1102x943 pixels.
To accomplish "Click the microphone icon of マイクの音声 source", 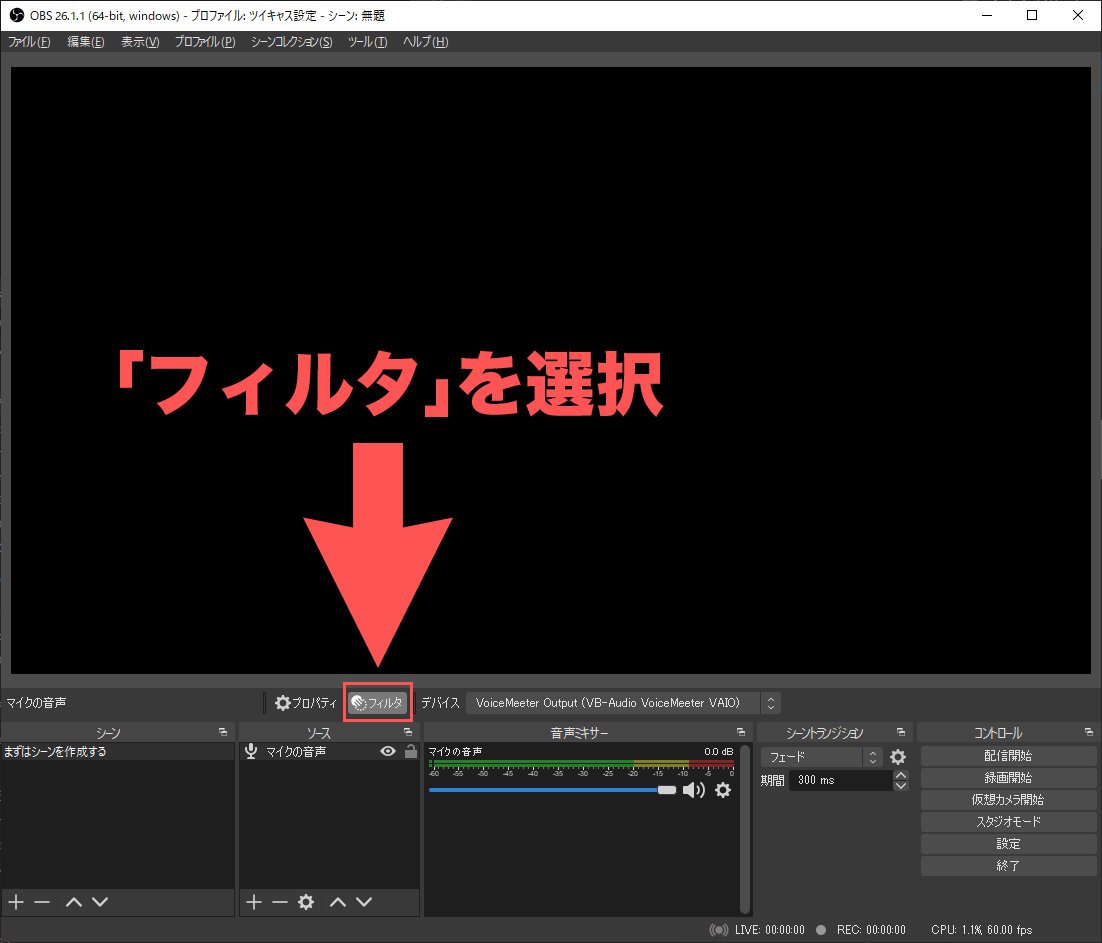I will click(251, 751).
